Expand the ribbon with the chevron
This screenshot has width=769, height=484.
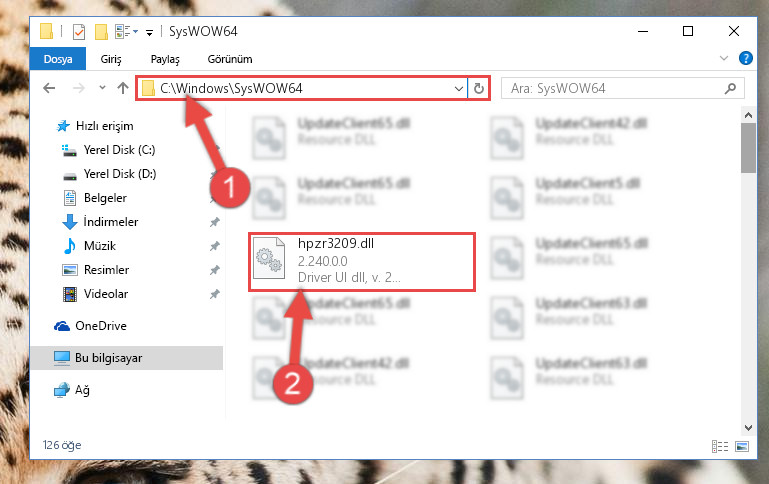(723, 58)
